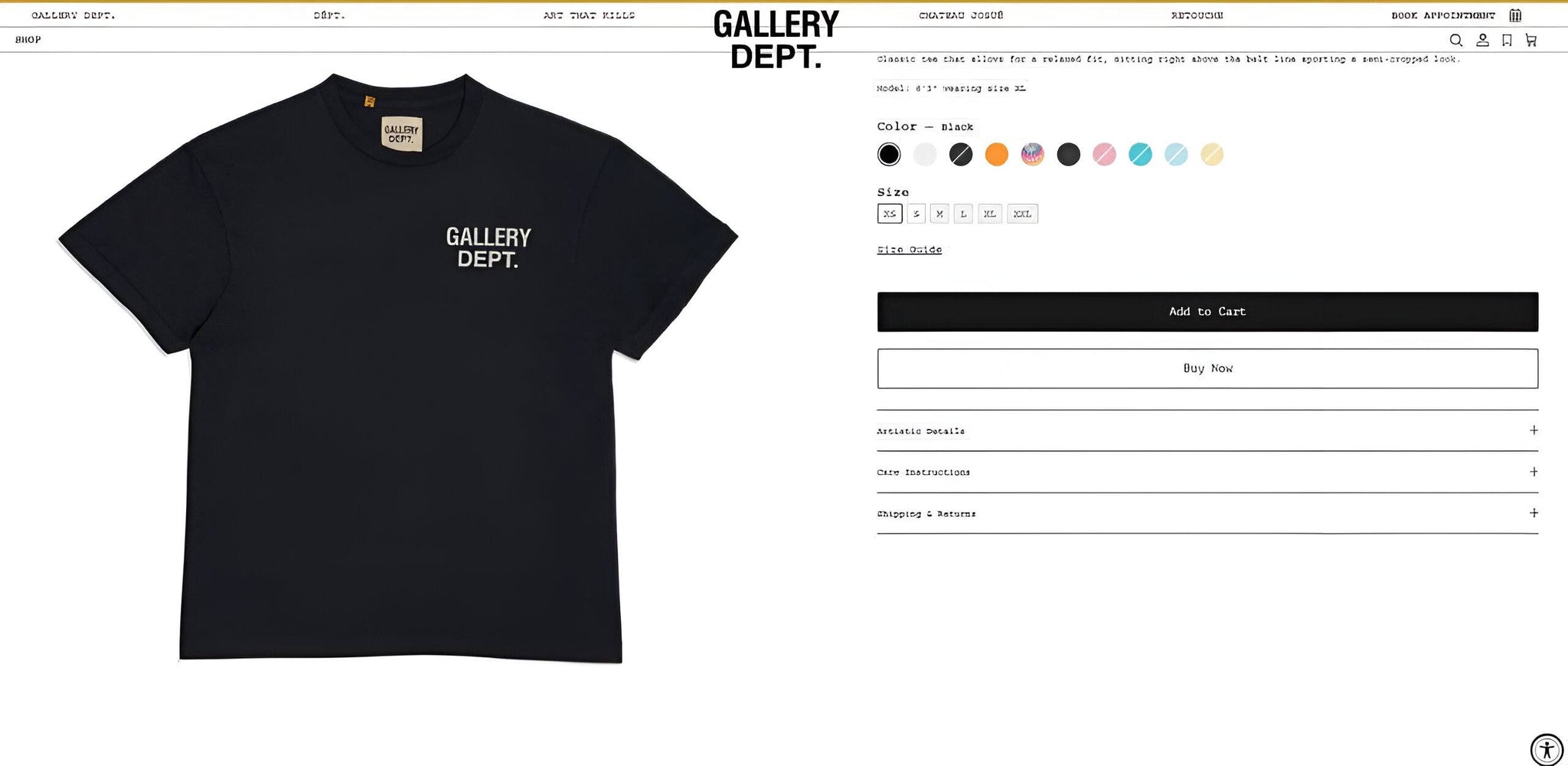Open the Shop menu item

click(28, 40)
